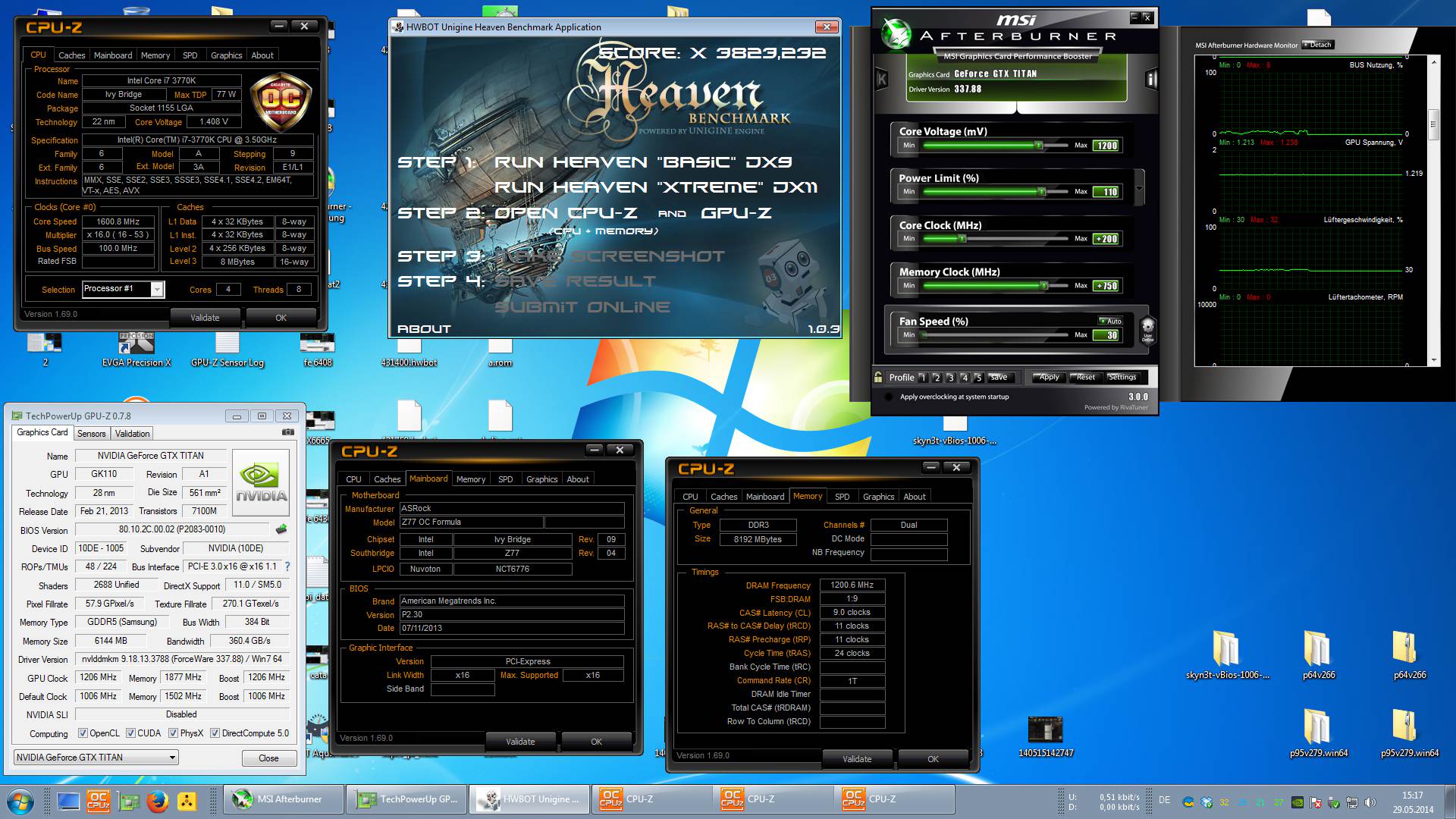Click the ABOUT link in Heaven benchmark
1456x819 pixels.
point(424,329)
